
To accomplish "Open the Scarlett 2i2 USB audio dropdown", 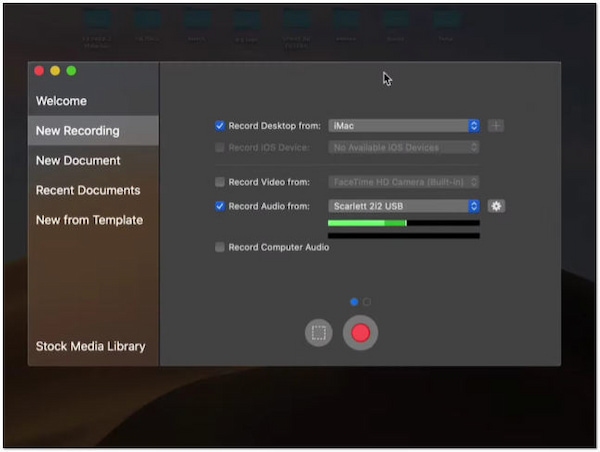I will (x=404, y=206).
